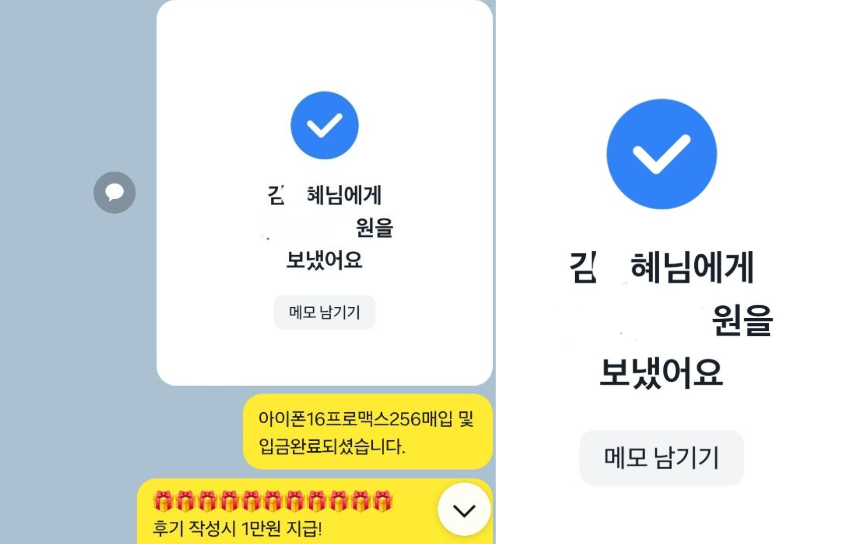Tap the scroll-to-bottom chevron button

(x=464, y=510)
